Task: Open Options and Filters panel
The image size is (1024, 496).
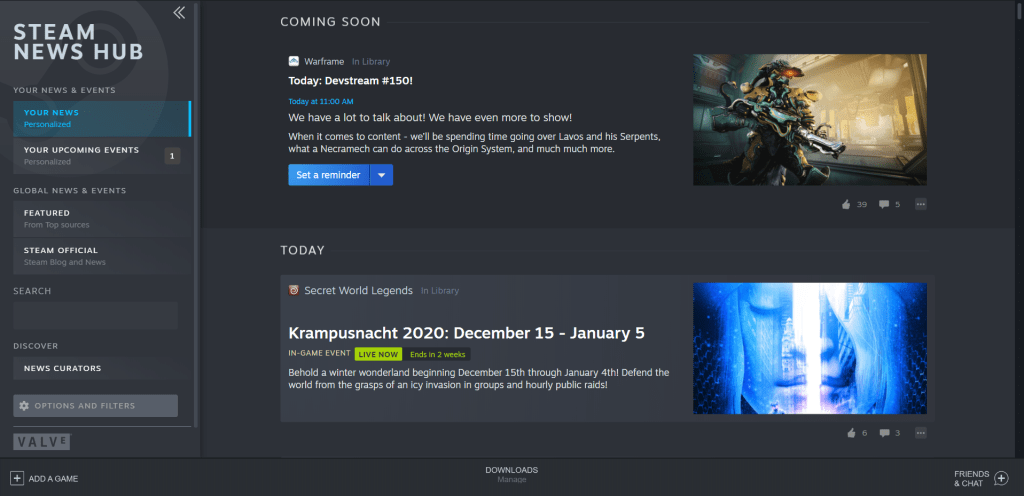Action: tap(95, 406)
